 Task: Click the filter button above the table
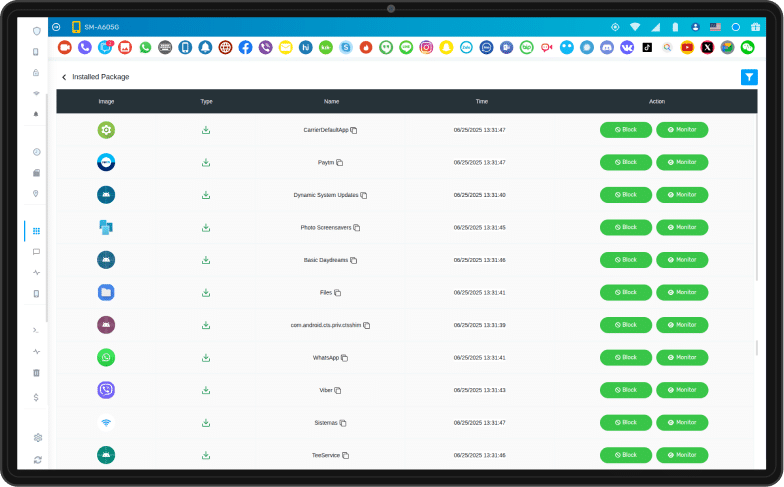[x=749, y=77]
